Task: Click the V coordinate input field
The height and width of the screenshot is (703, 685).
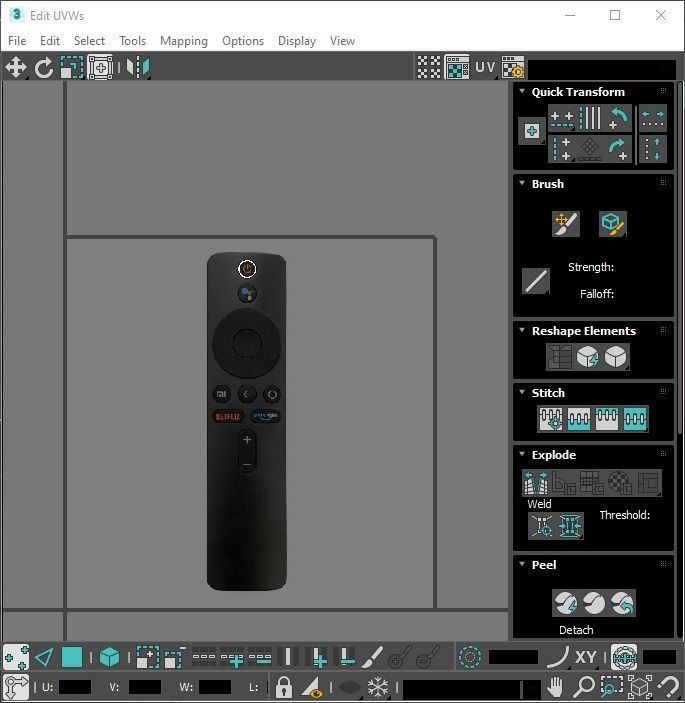Action: (x=145, y=687)
